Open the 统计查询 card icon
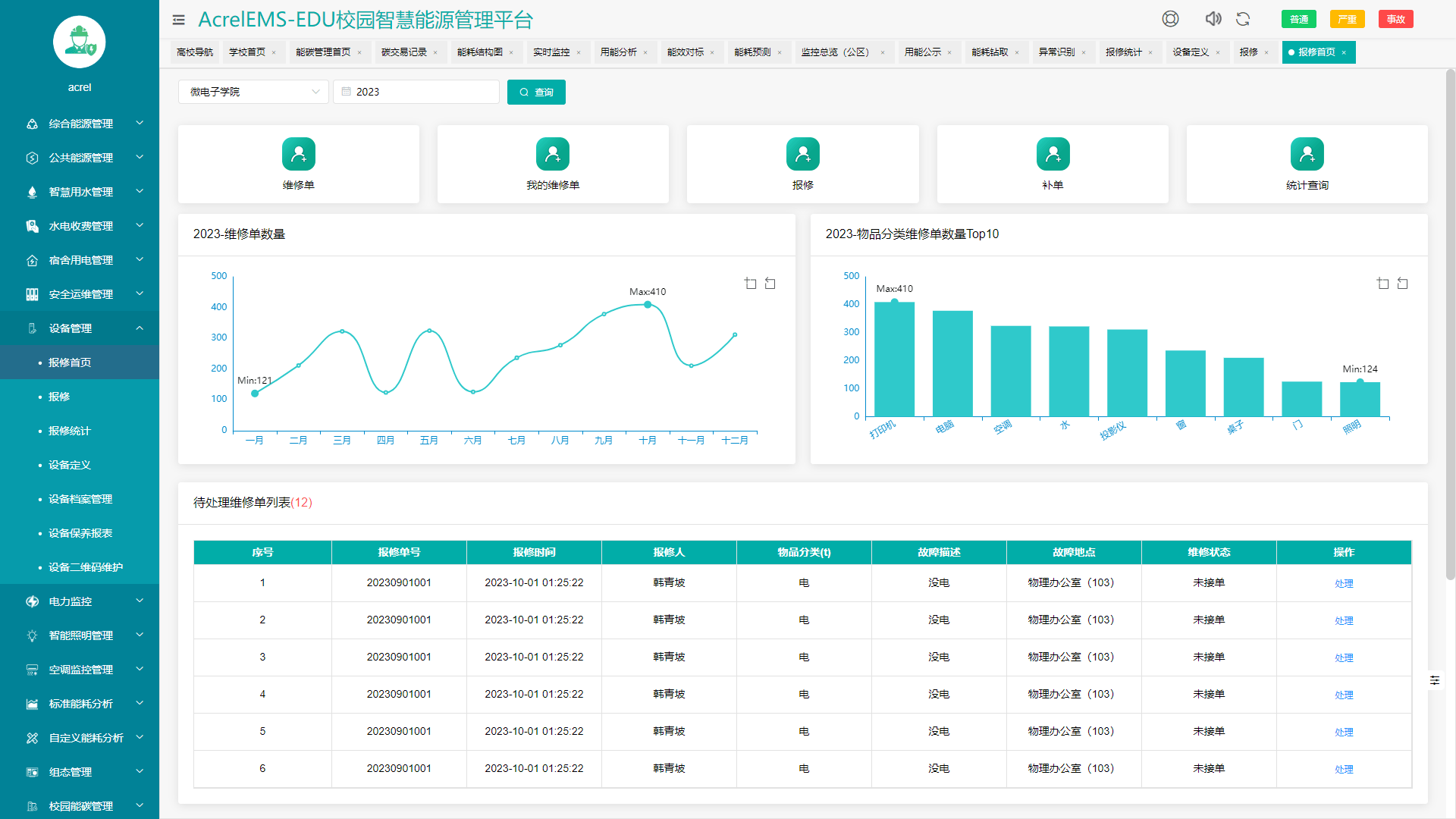Screen dimensions: 1456x819 (1307, 154)
